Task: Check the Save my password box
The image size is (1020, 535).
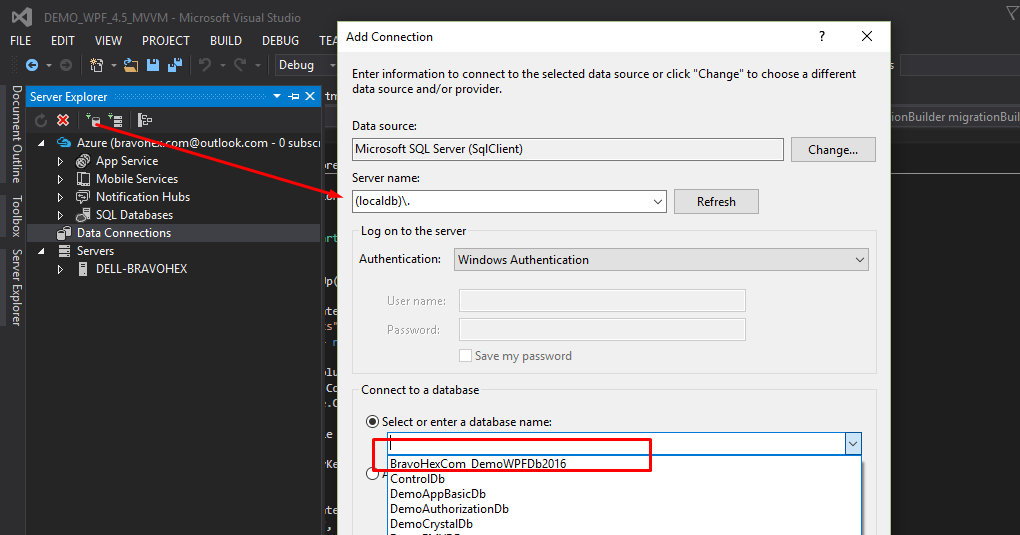Action: (465, 355)
